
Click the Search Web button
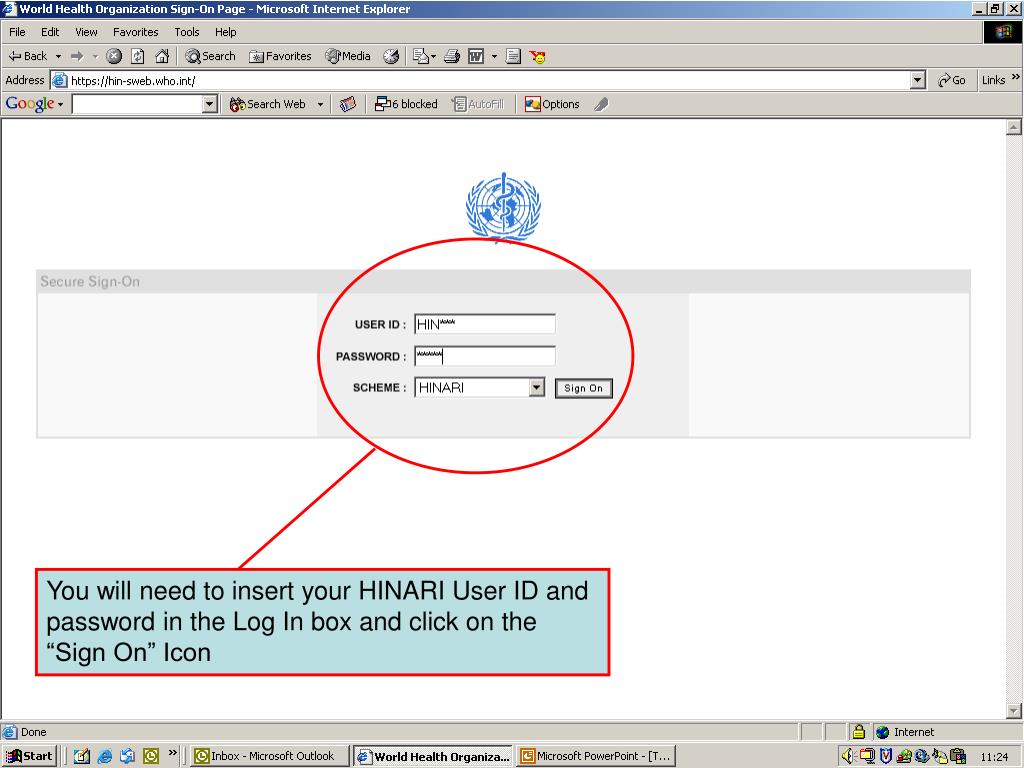pyautogui.click(x=268, y=104)
